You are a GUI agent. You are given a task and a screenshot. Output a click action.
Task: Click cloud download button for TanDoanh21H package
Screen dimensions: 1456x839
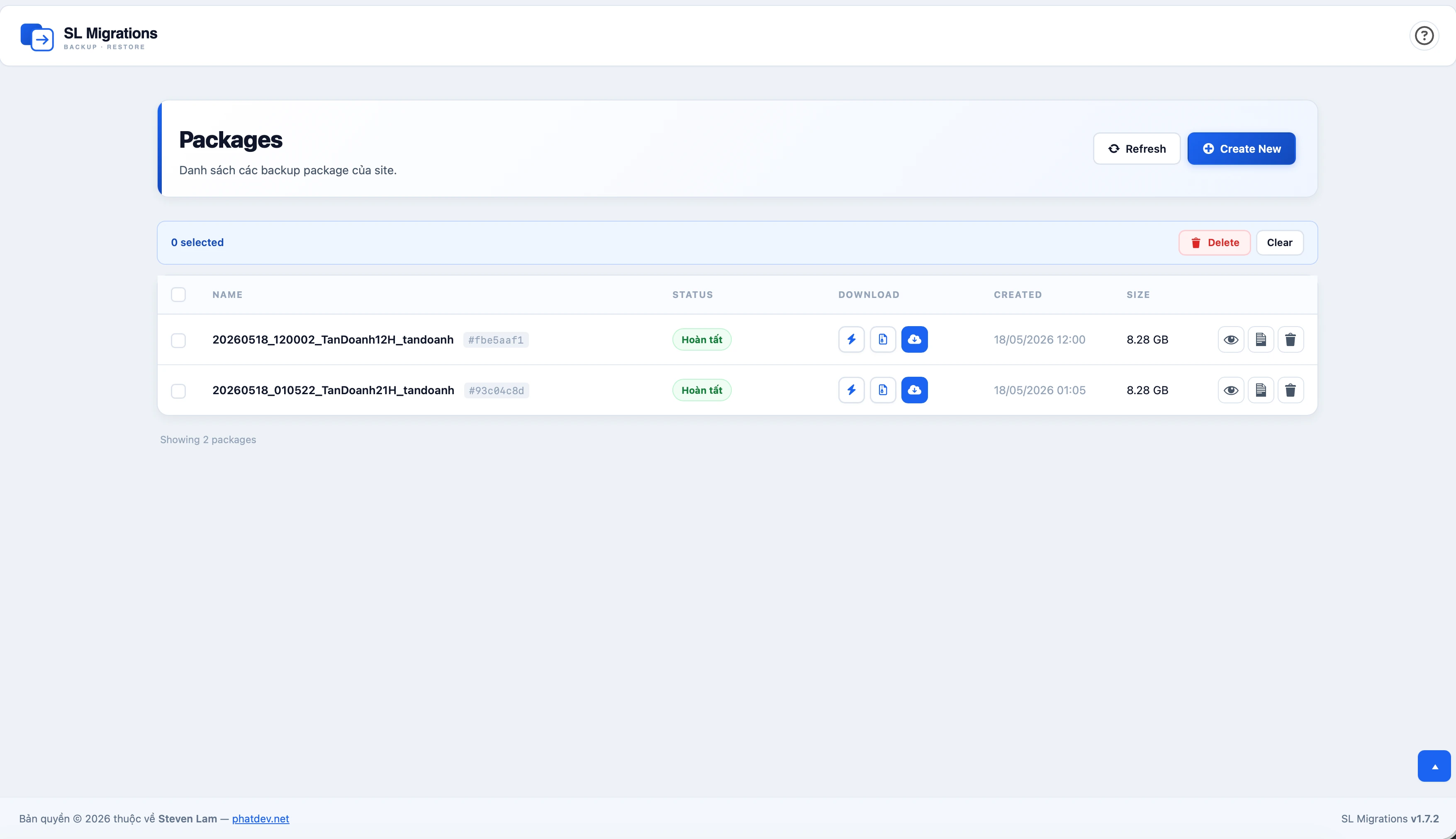(914, 390)
